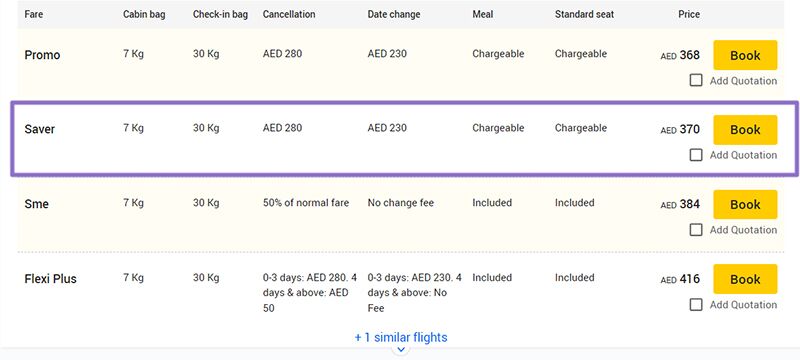Click the Price column header
Image resolution: width=800 pixels, height=360 pixels.
(689, 14)
